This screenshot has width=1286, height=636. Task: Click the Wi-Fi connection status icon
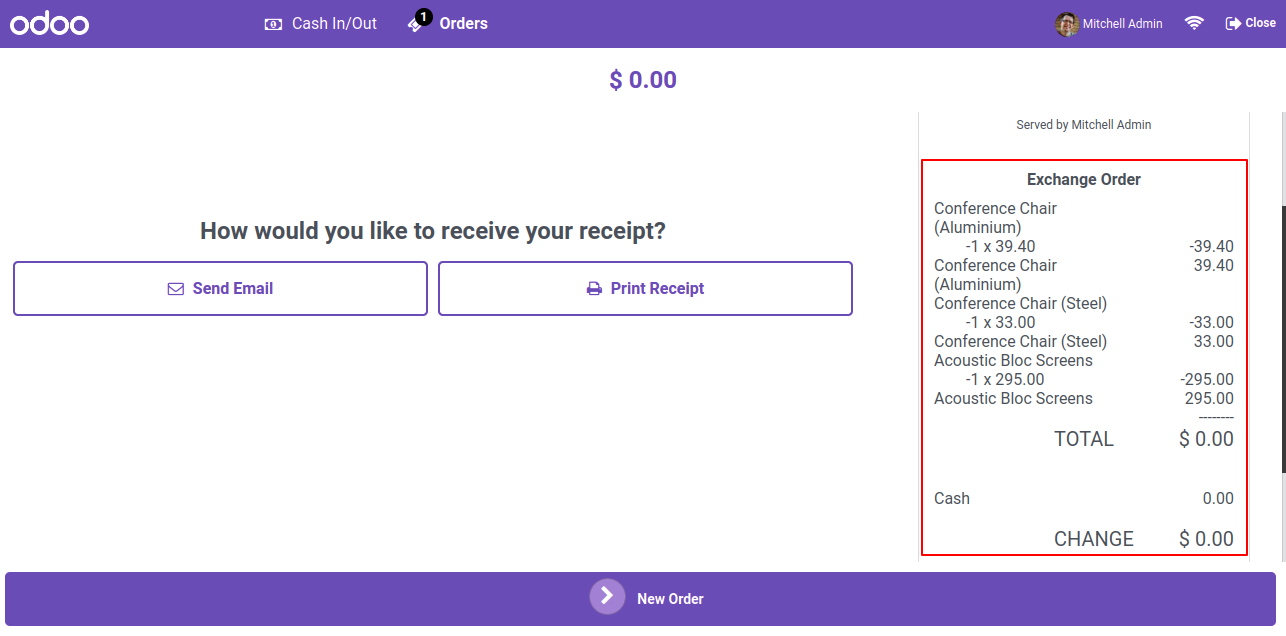[x=1194, y=23]
